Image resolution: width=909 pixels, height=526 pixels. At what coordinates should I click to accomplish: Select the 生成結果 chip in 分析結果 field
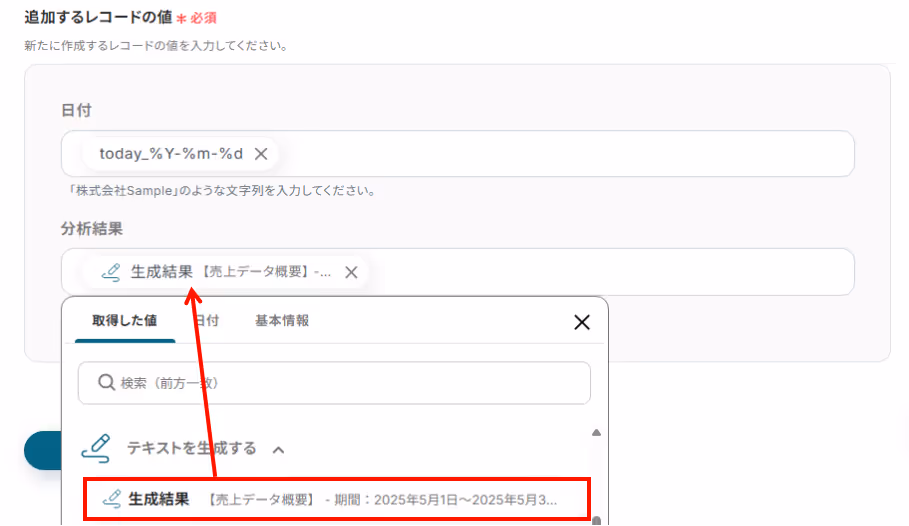[x=226, y=272]
